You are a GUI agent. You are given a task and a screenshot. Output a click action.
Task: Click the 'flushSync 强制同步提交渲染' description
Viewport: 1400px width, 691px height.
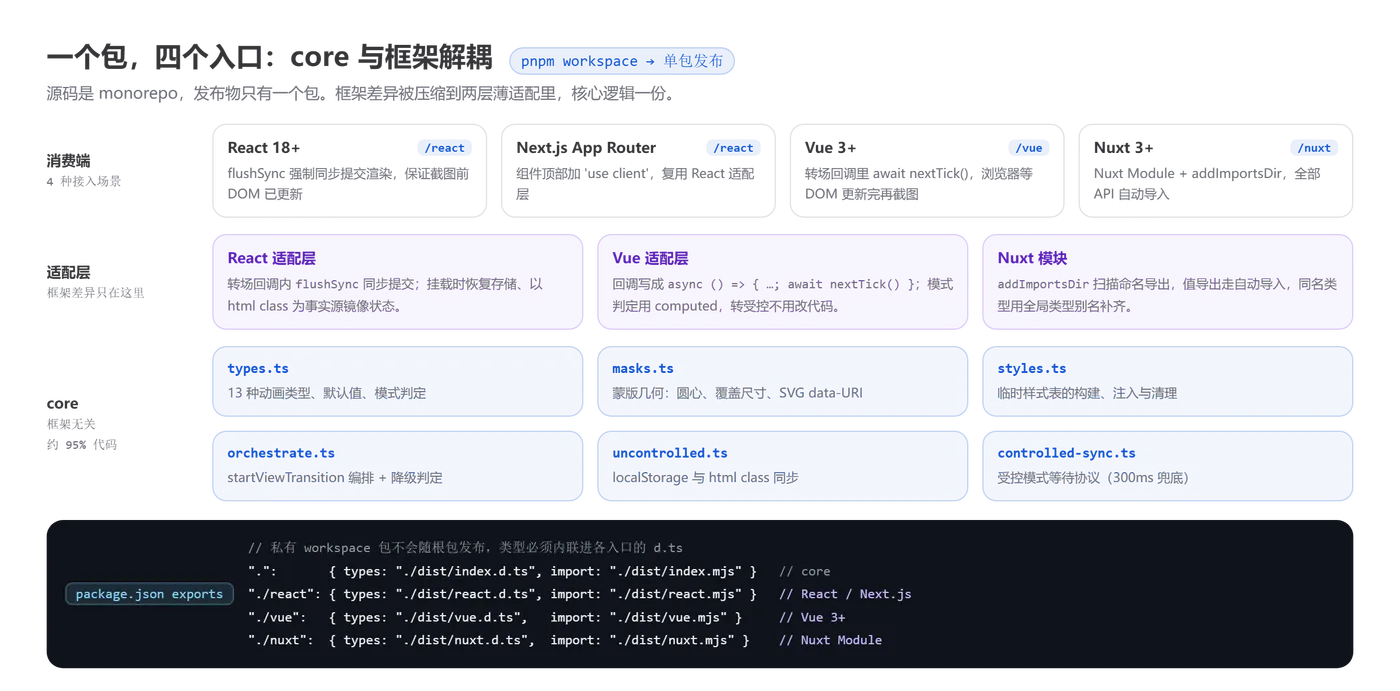pyautogui.click(x=348, y=184)
